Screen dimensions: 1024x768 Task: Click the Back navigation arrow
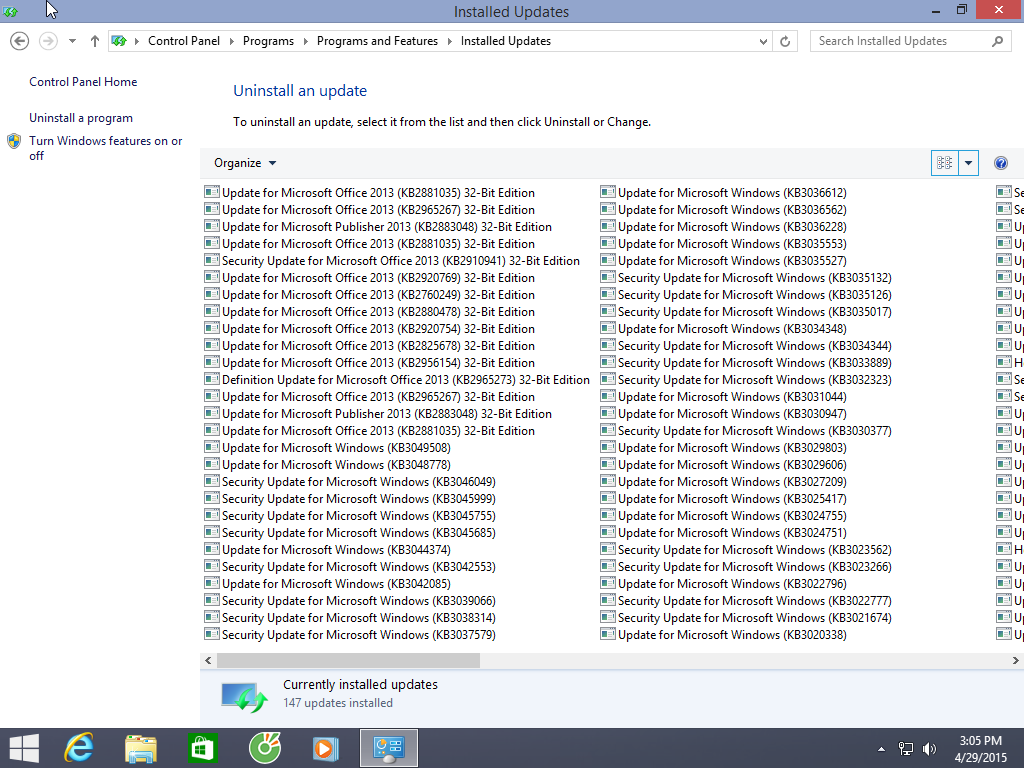tap(19, 41)
